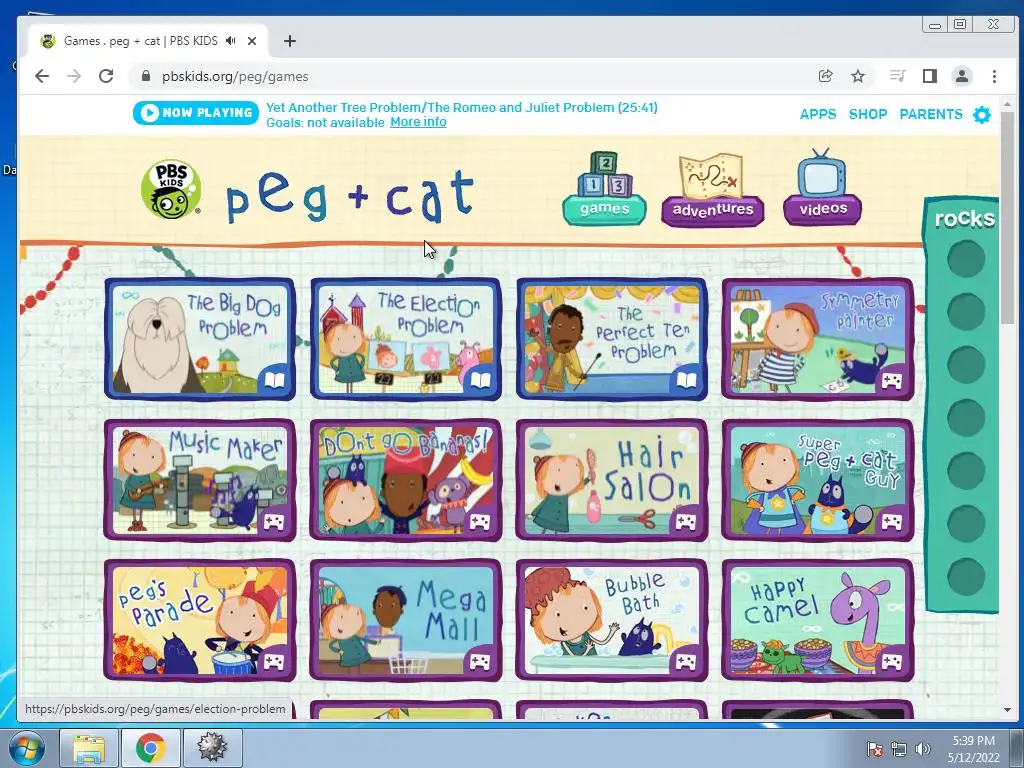
Task: Open the games section with number blocks
Action: (x=605, y=189)
